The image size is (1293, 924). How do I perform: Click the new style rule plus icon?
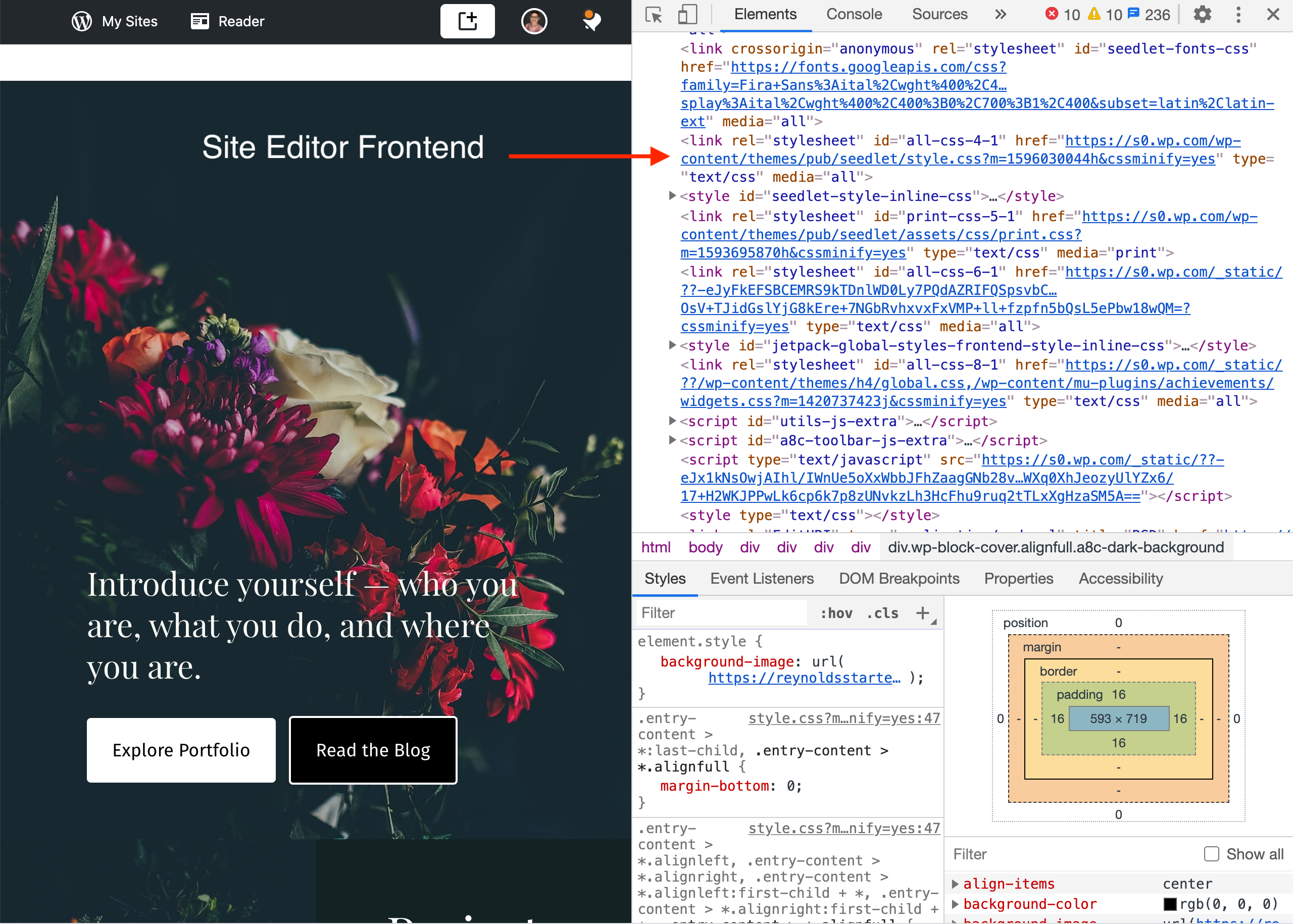pyautogui.click(x=922, y=613)
